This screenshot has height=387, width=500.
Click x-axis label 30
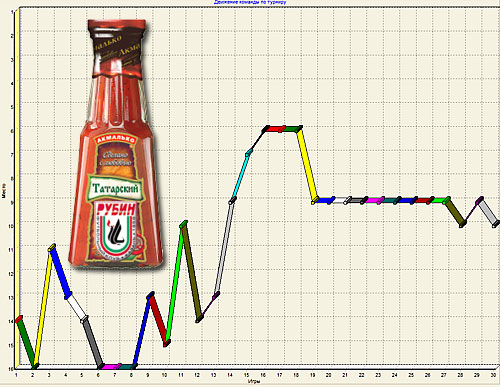[x=493, y=375]
